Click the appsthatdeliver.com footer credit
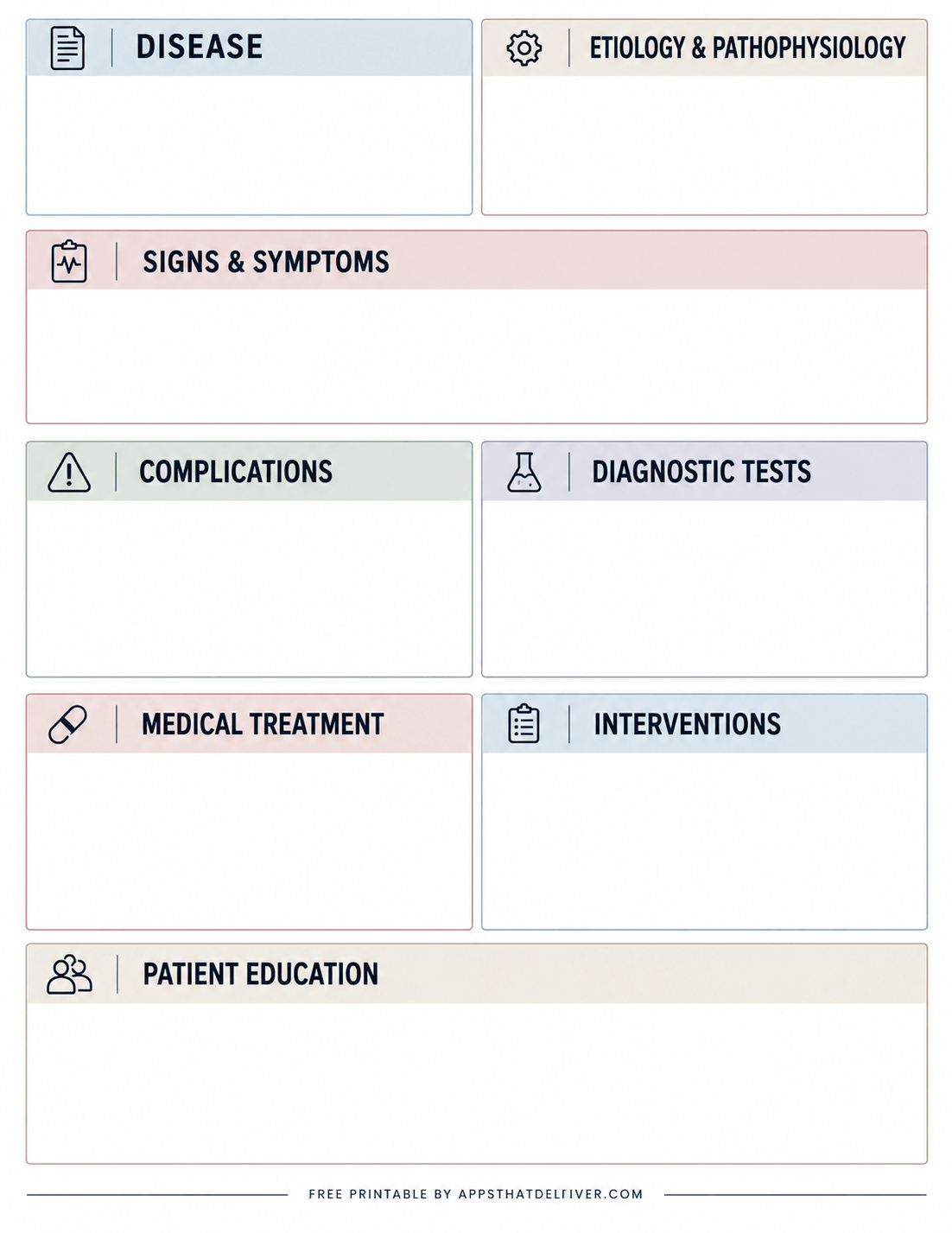Image resolution: width=952 pixels, height=1233 pixels. click(476, 1194)
